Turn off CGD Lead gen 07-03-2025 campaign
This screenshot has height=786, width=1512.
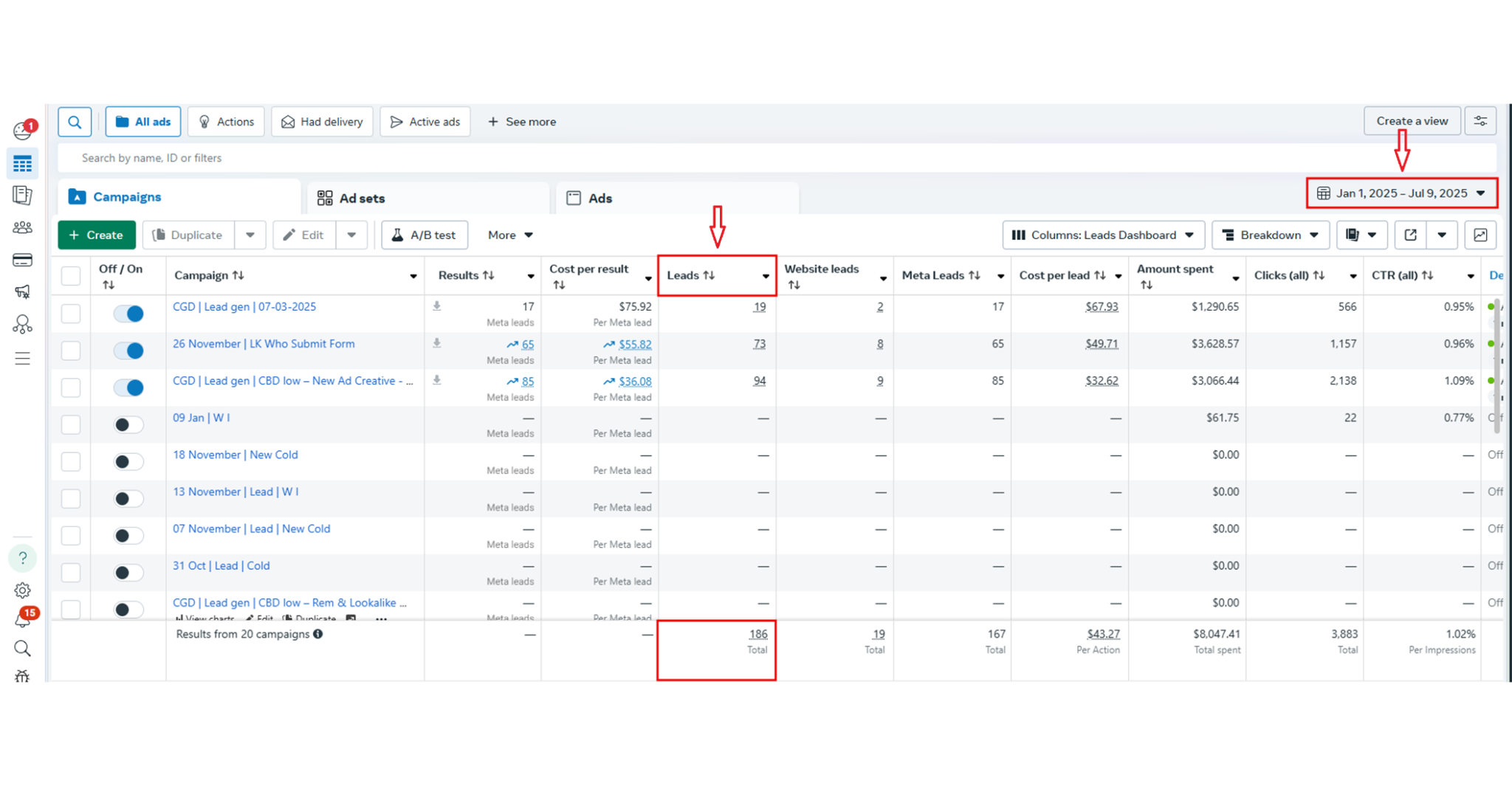pos(128,314)
